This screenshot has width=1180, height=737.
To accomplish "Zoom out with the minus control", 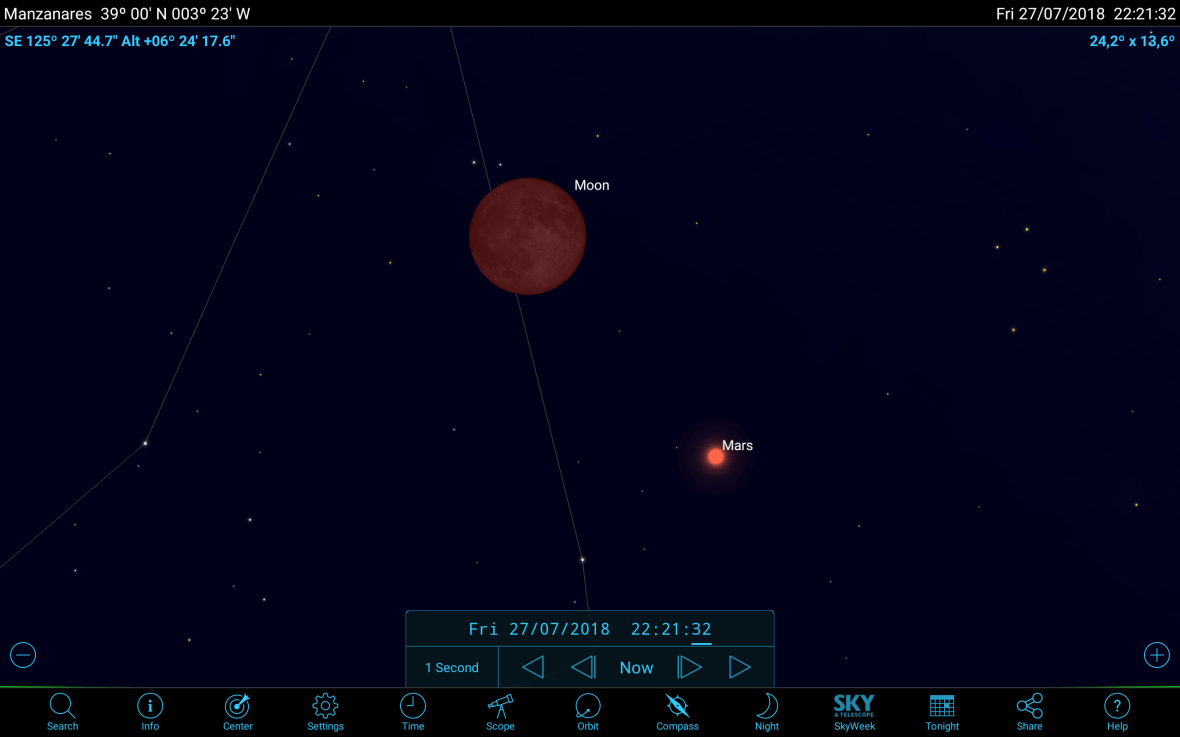I will click(23, 654).
